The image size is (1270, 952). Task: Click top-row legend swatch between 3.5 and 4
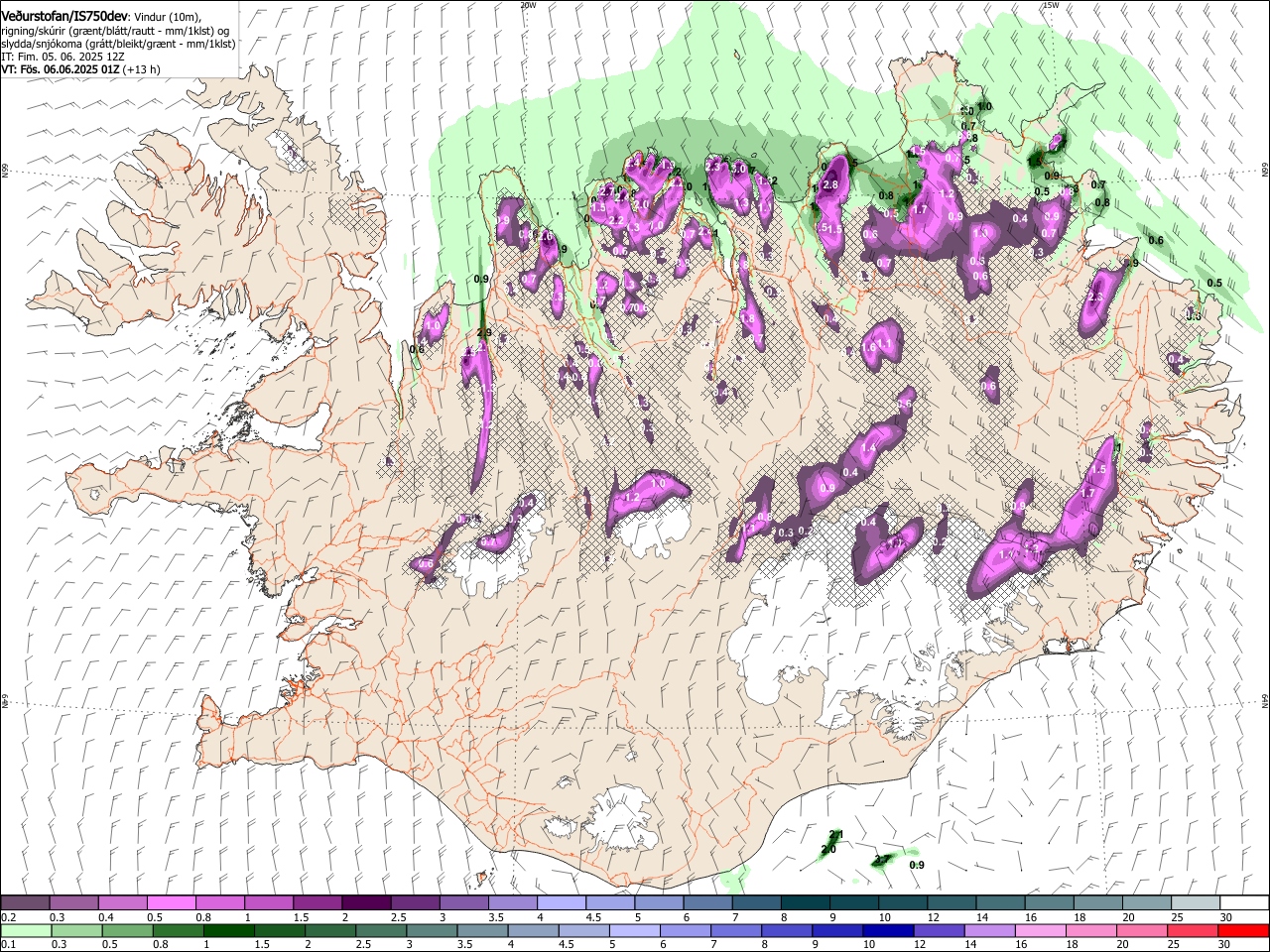[x=512, y=903]
